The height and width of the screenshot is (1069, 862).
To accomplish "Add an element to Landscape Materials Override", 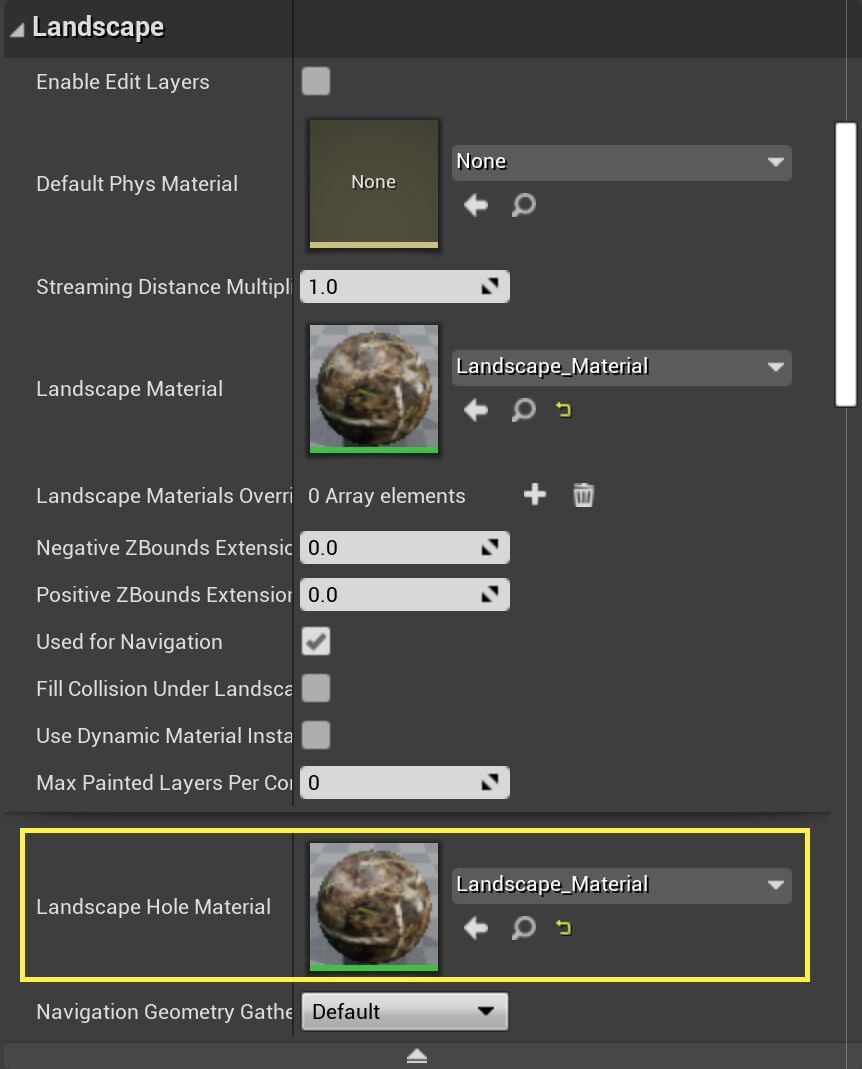I will coord(535,494).
